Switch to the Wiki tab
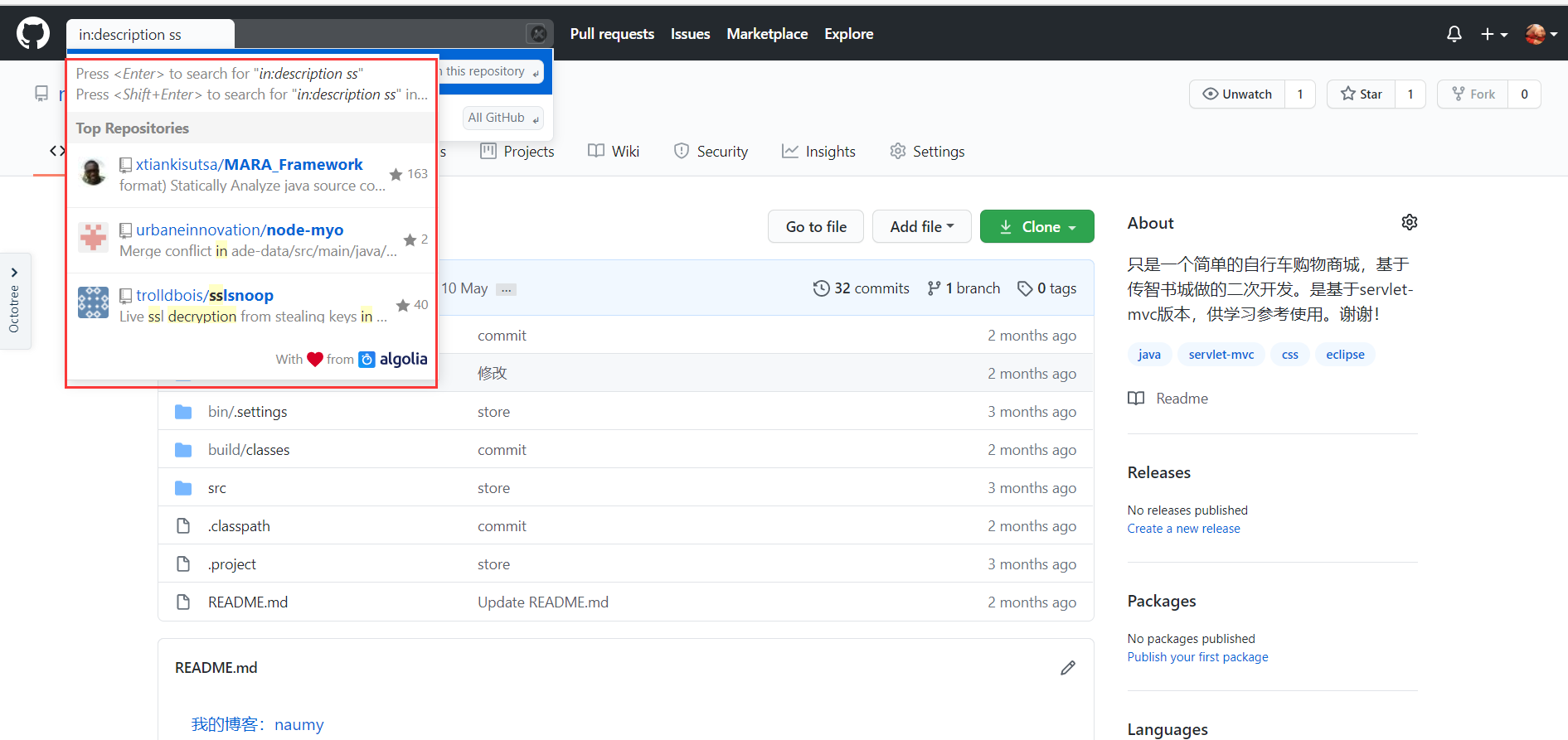The width and height of the screenshot is (1568, 740). coord(614,152)
